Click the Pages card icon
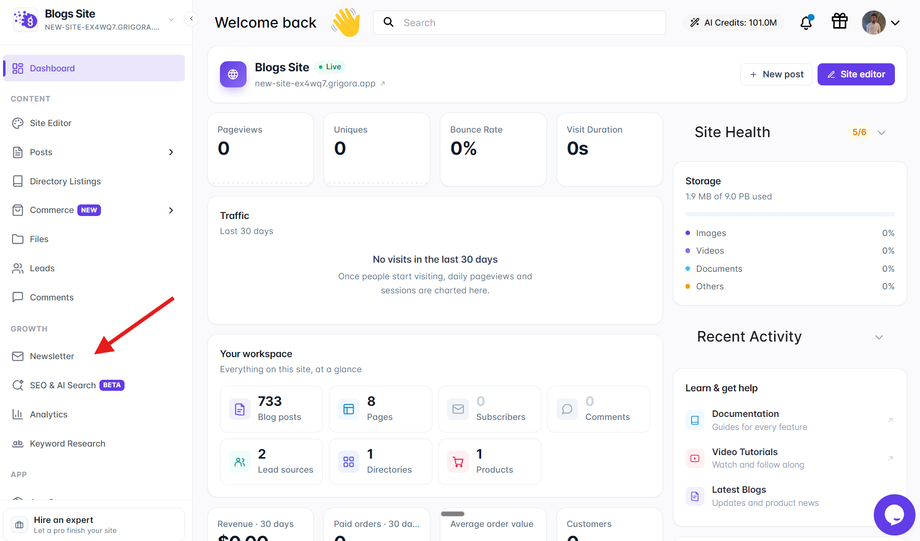 click(349, 409)
